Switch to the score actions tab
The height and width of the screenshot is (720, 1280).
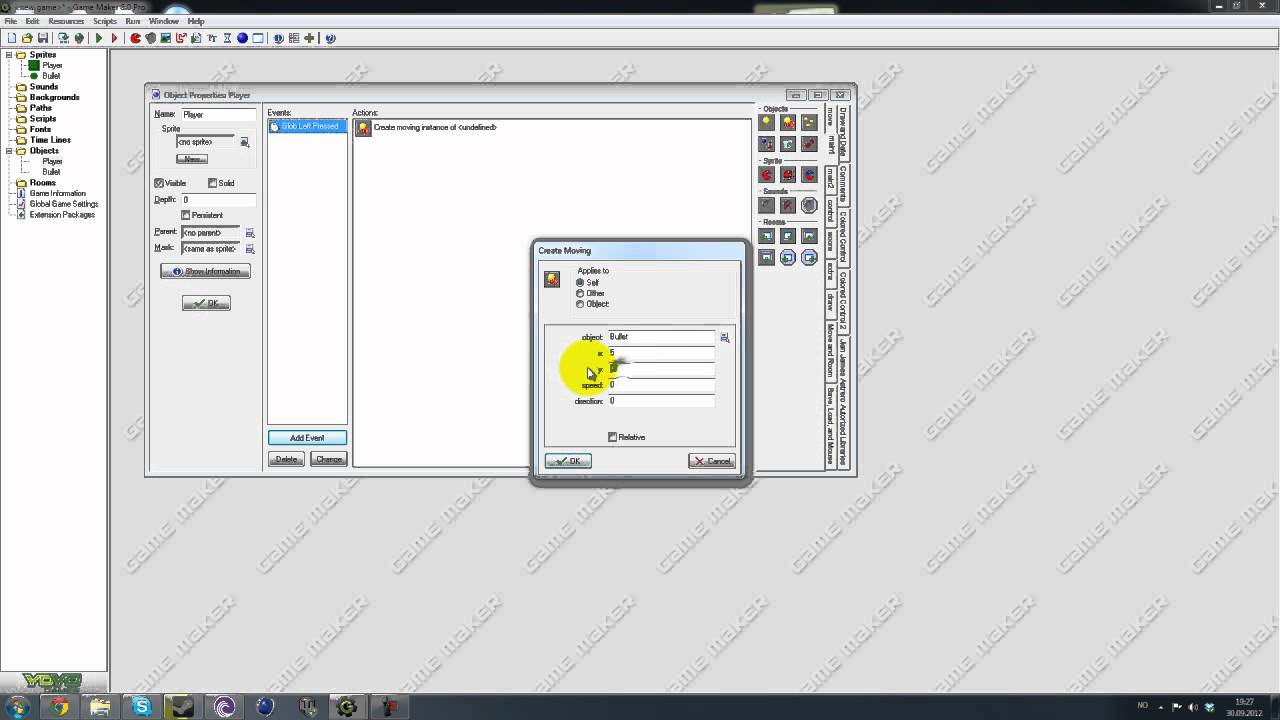pyautogui.click(x=830, y=243)
